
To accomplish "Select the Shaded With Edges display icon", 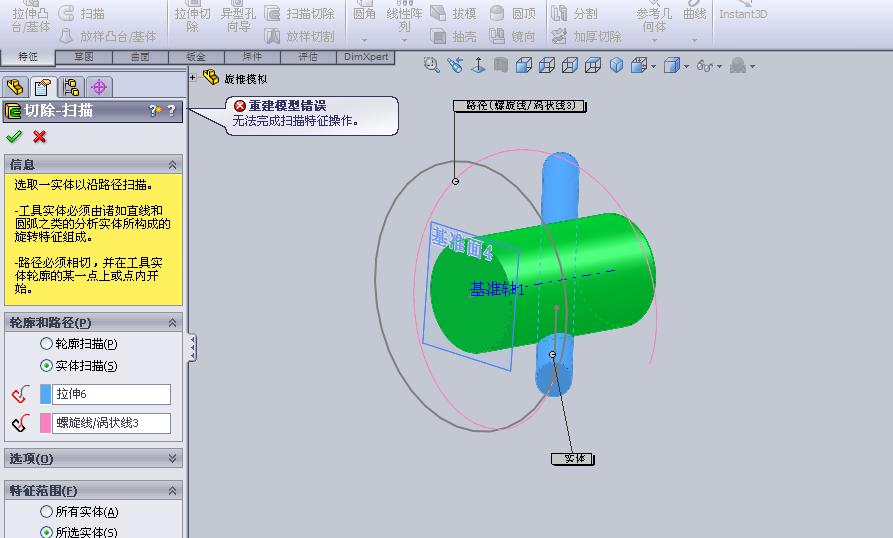I will pyautogui.click(x=523, y=65).
